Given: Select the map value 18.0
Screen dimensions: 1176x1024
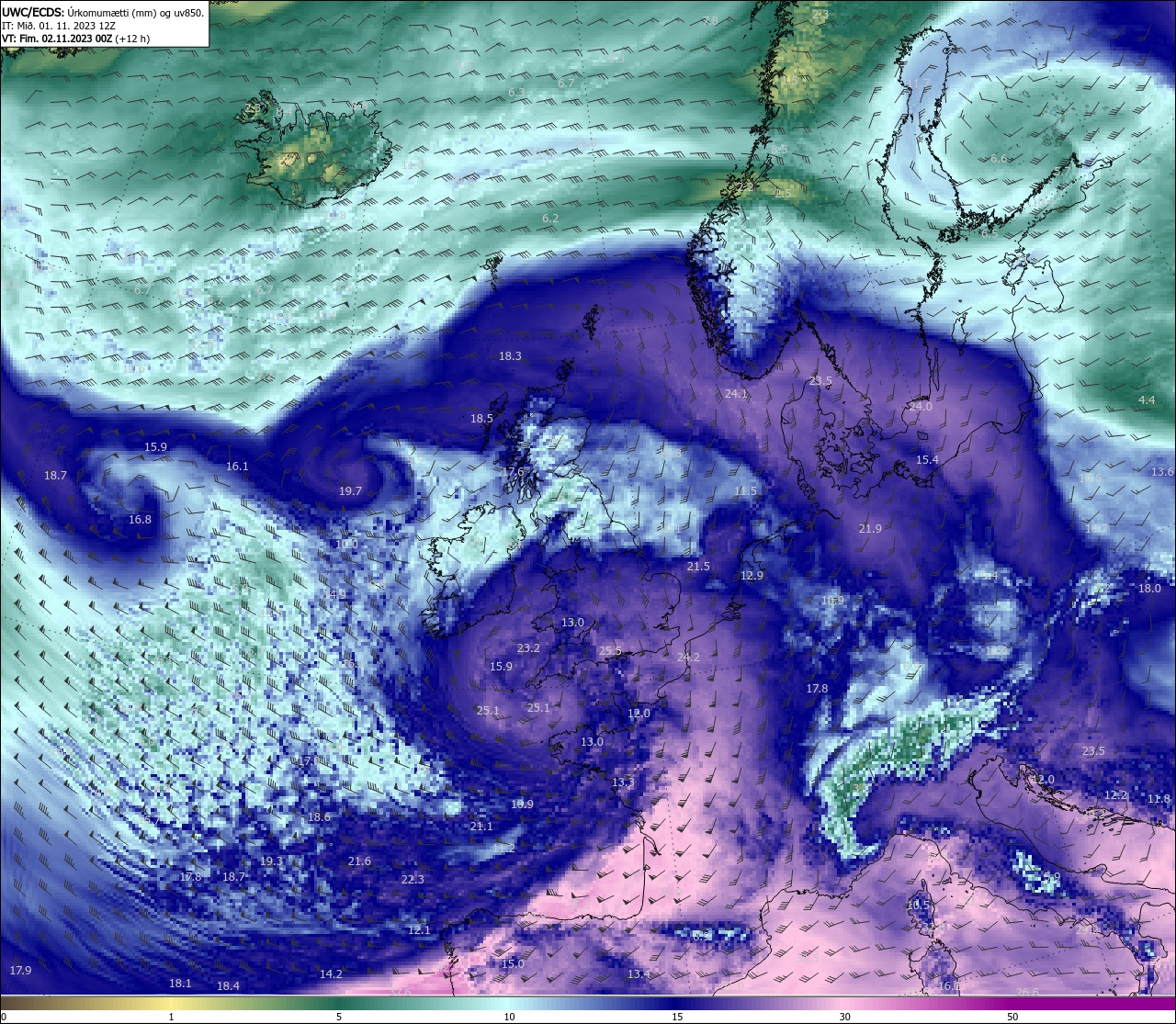Looking at the screenshot, I should (1149, 589).
